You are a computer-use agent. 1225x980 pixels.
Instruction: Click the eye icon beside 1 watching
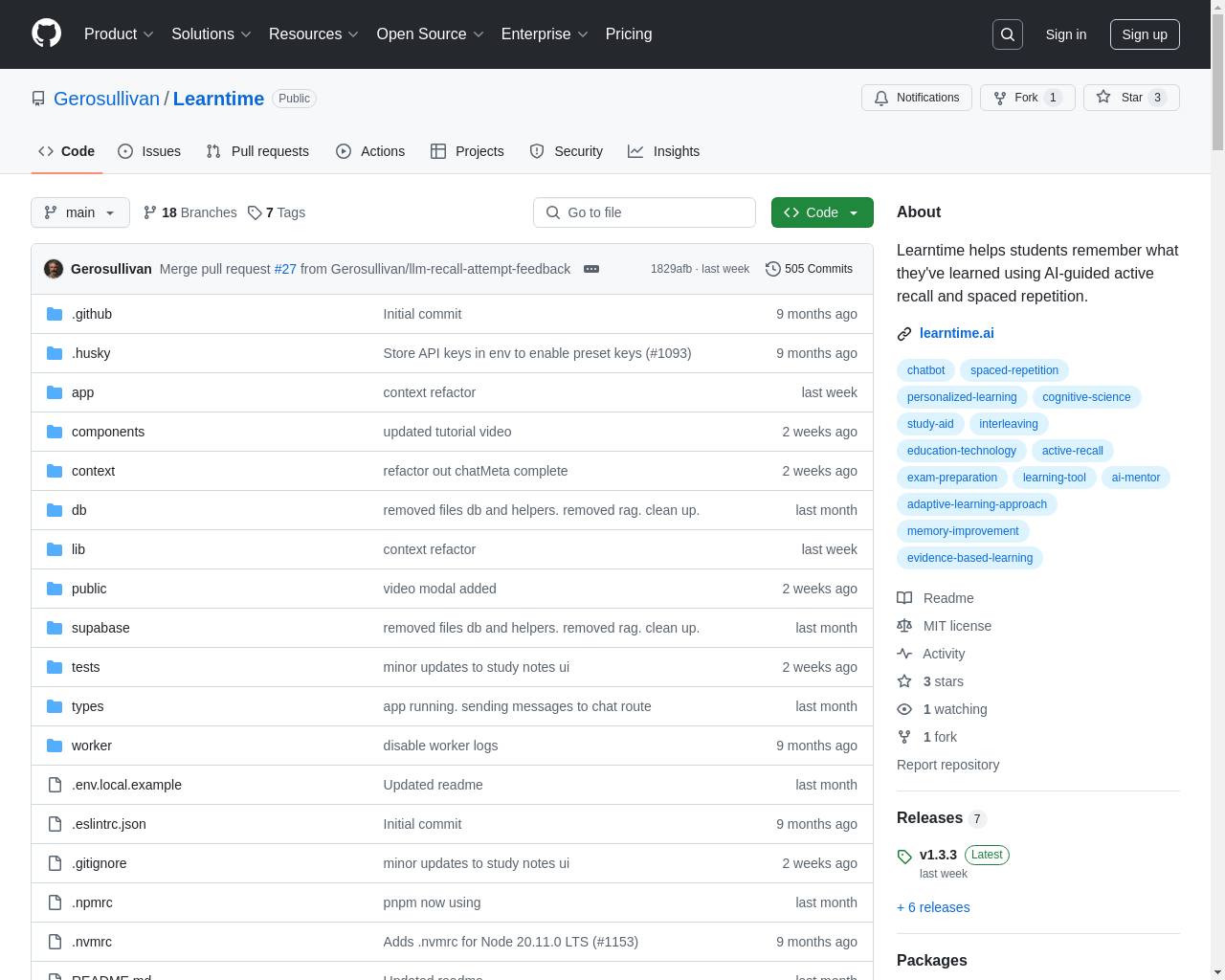[904, 709]
